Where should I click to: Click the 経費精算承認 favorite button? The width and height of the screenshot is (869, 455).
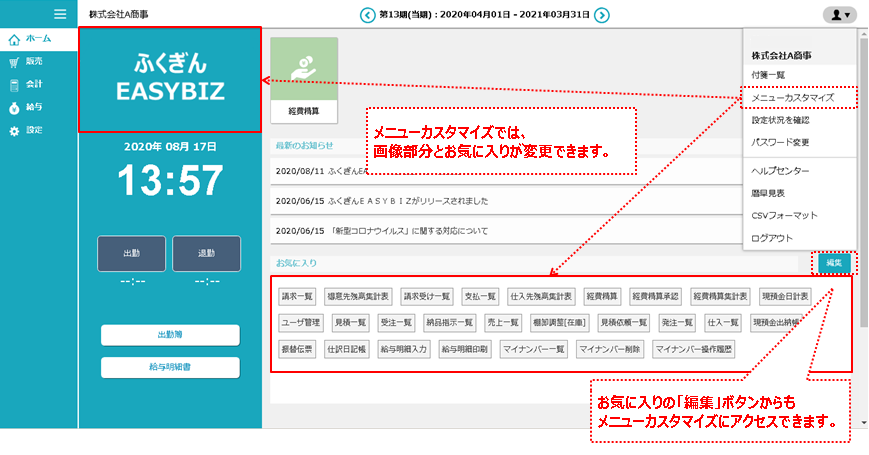tap(655, 296)
